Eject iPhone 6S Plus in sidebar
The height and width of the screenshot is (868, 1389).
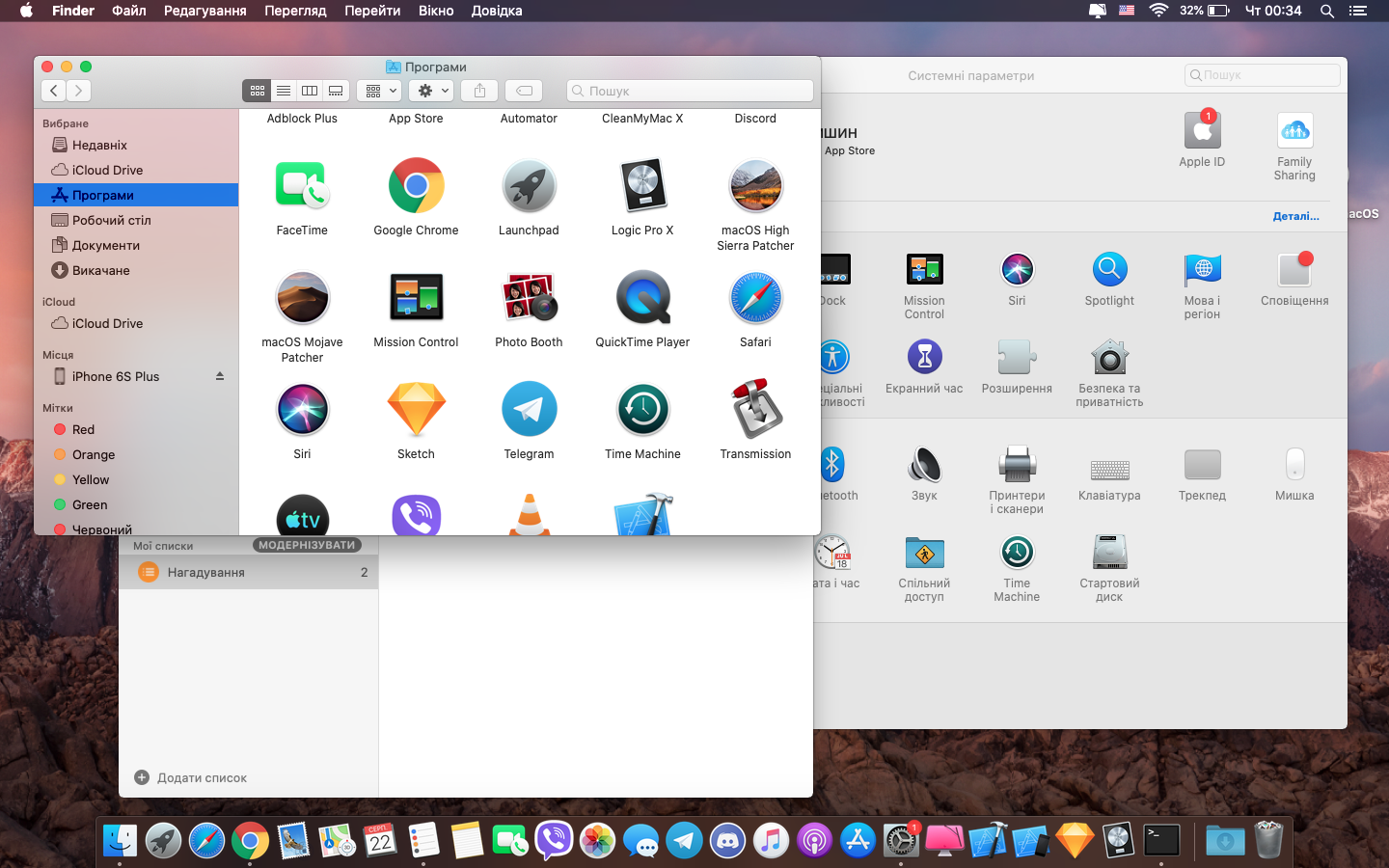pyautogui.click(x=220, y=376)
